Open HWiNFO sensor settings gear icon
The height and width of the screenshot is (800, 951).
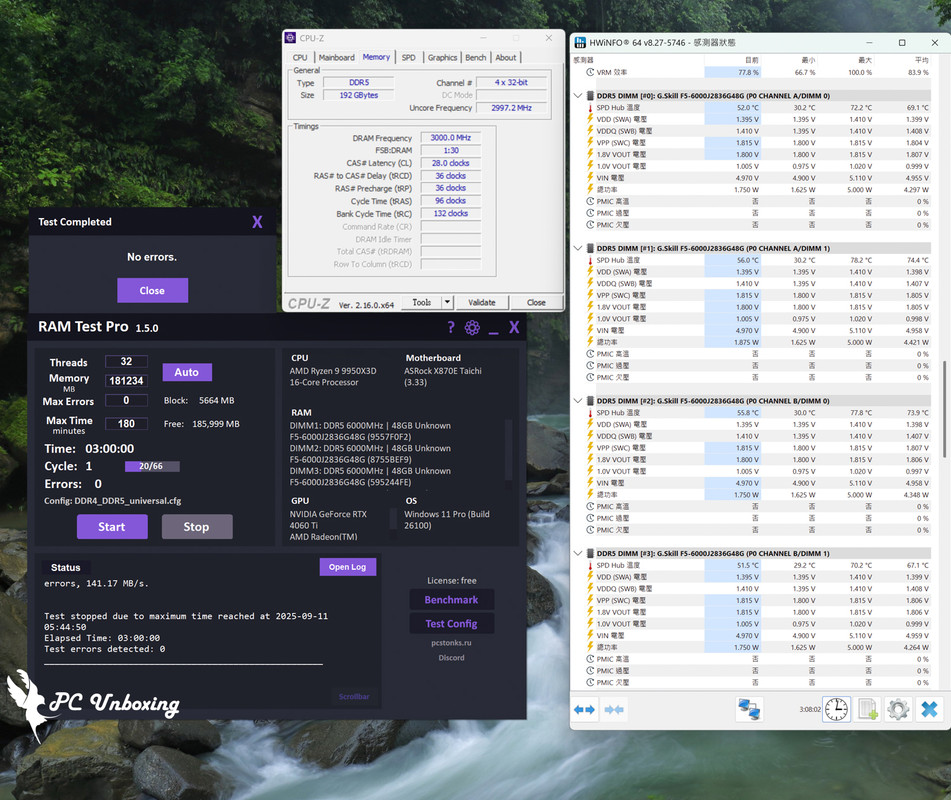click(898, 709)
